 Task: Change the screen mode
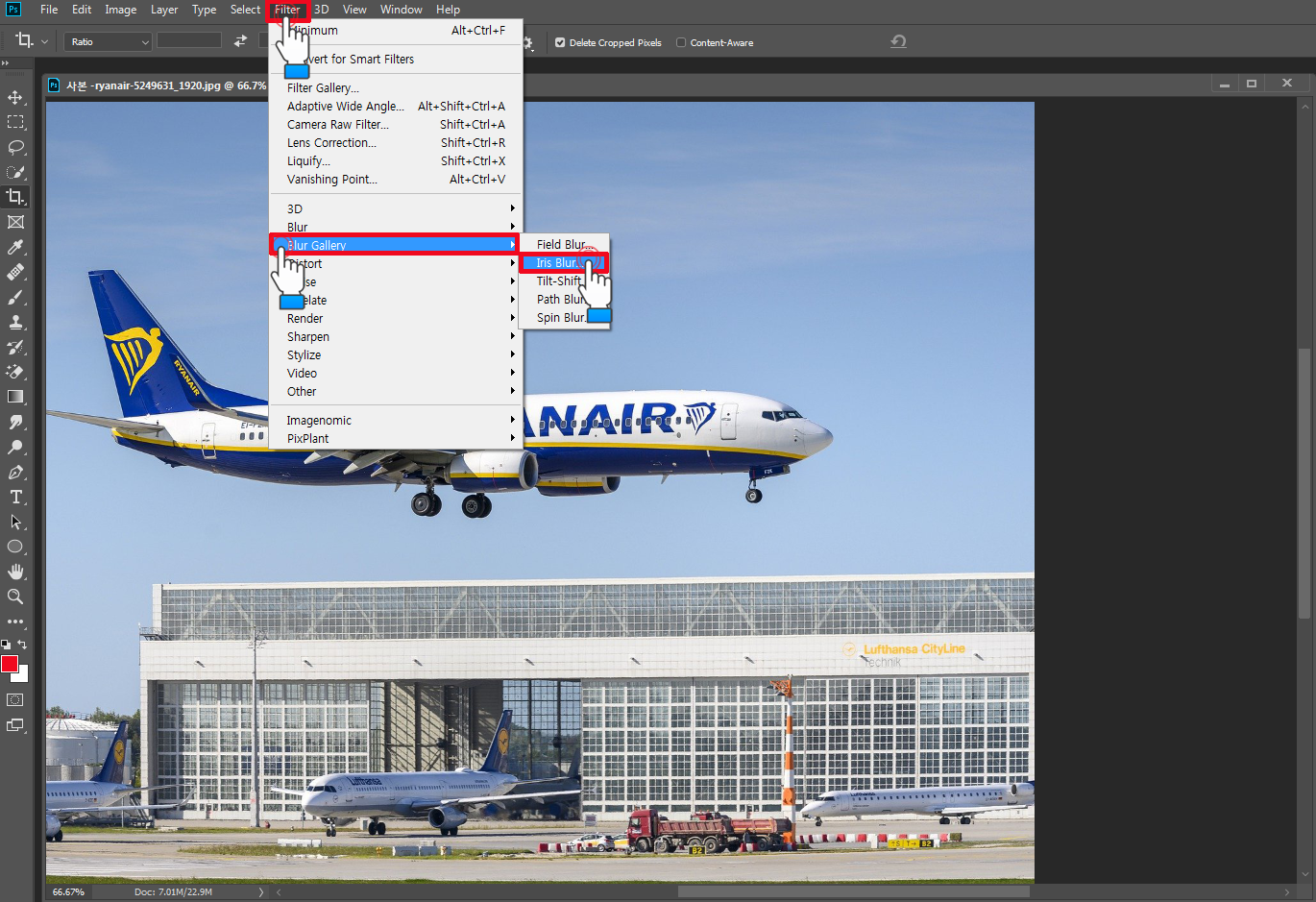pos(15,725)
